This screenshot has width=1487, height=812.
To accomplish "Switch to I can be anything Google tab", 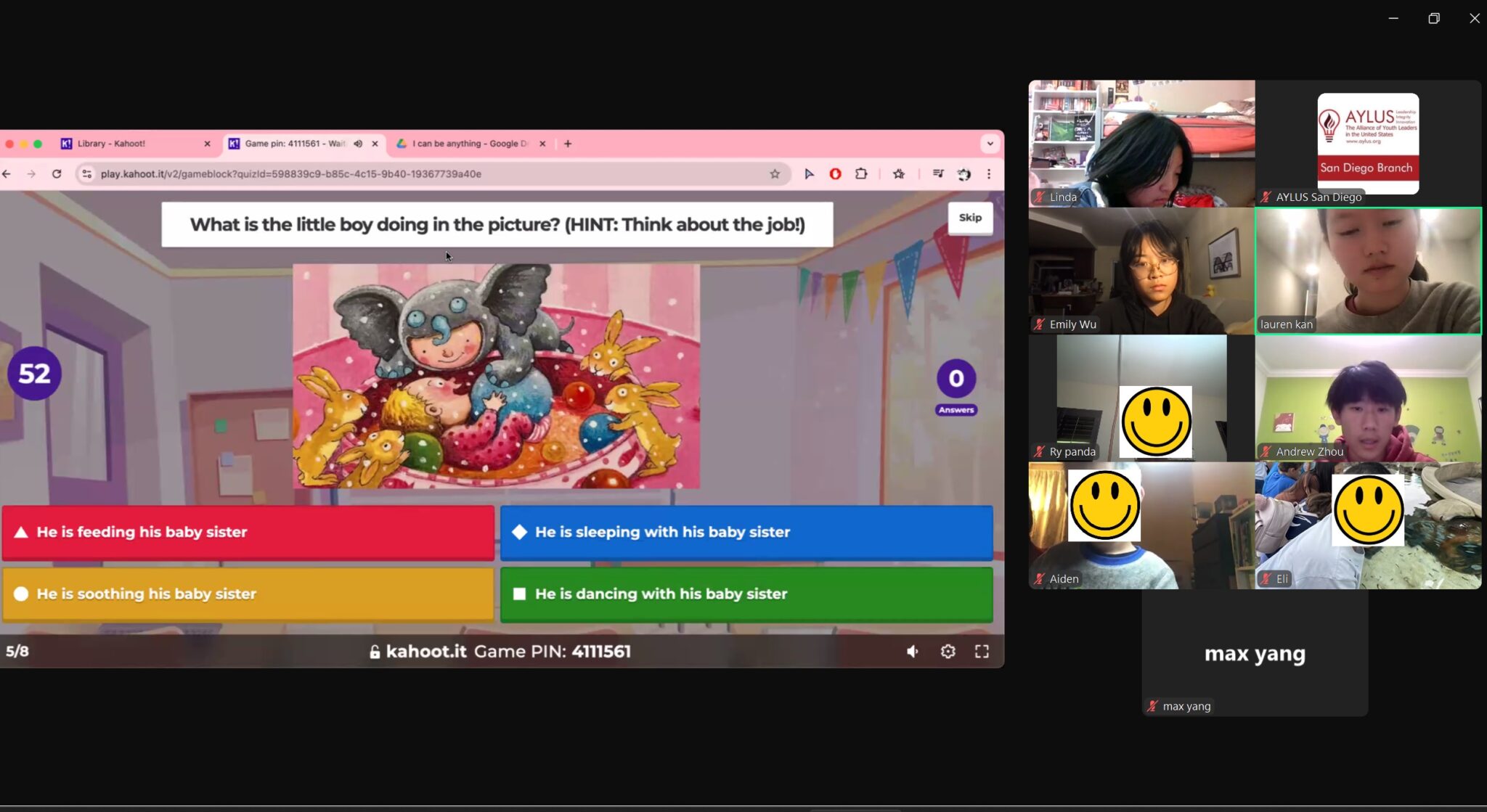I will click(x=471, y=144).
